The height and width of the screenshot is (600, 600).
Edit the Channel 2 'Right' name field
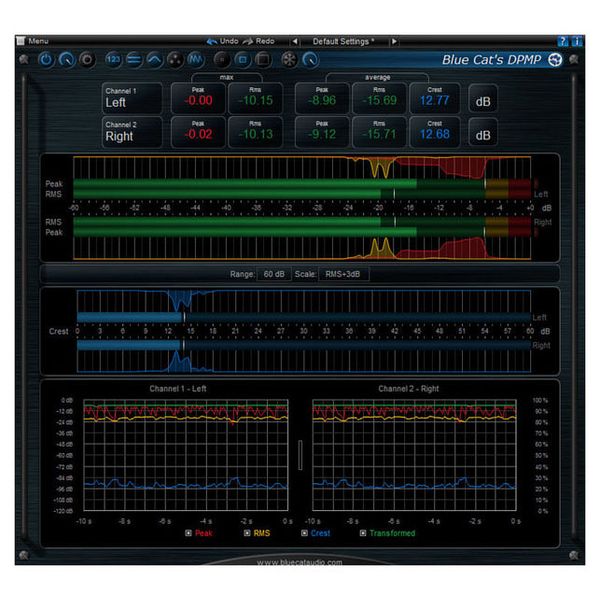point(132,132)
